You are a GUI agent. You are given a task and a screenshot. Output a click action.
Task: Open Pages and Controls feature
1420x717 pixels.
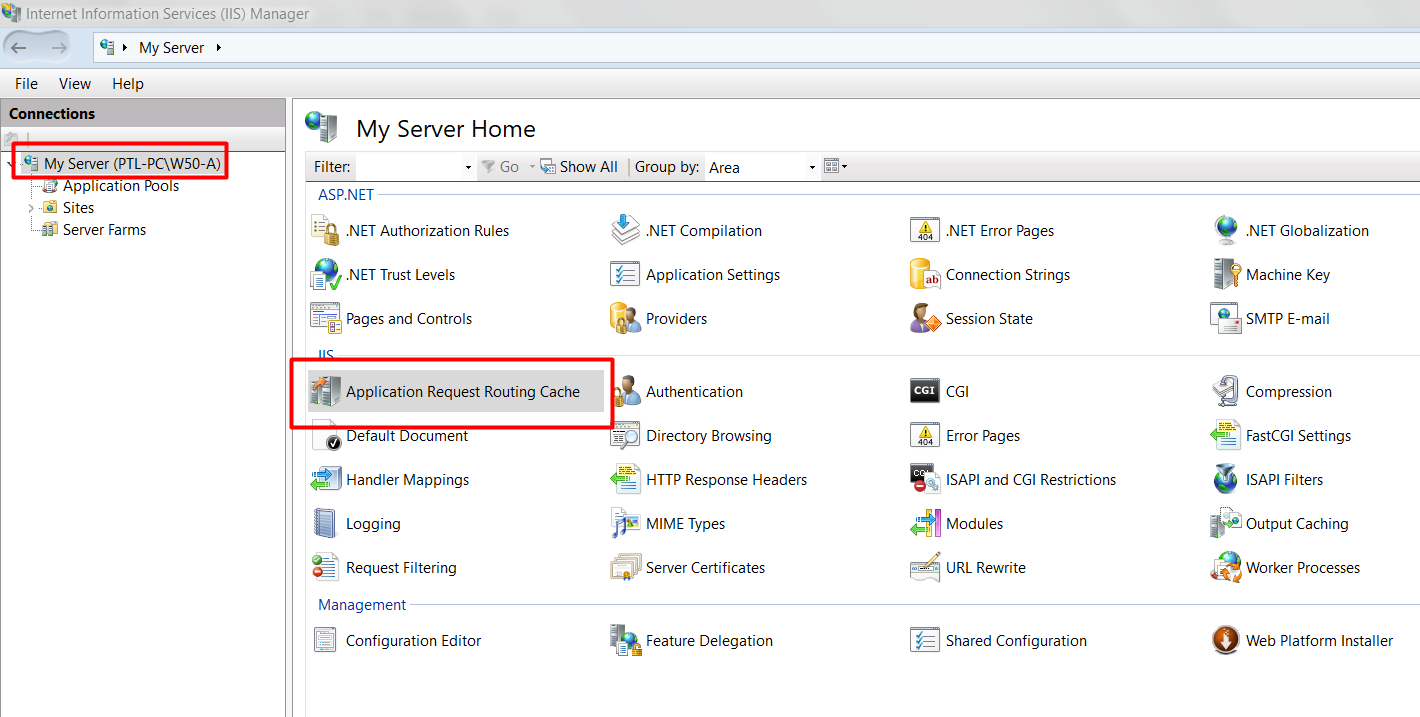392,319
